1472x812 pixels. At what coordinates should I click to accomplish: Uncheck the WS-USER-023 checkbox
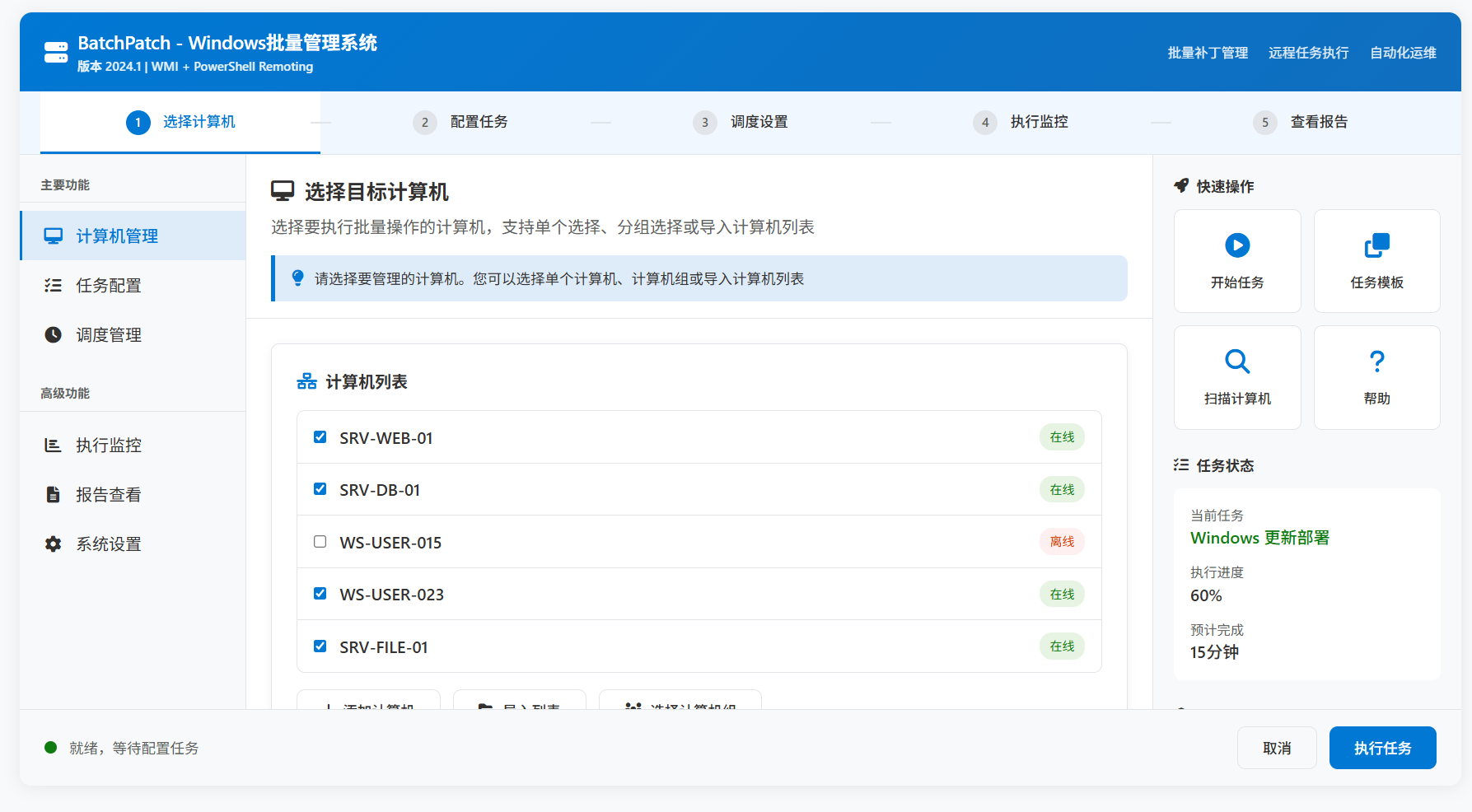click(x=320, y=594)
